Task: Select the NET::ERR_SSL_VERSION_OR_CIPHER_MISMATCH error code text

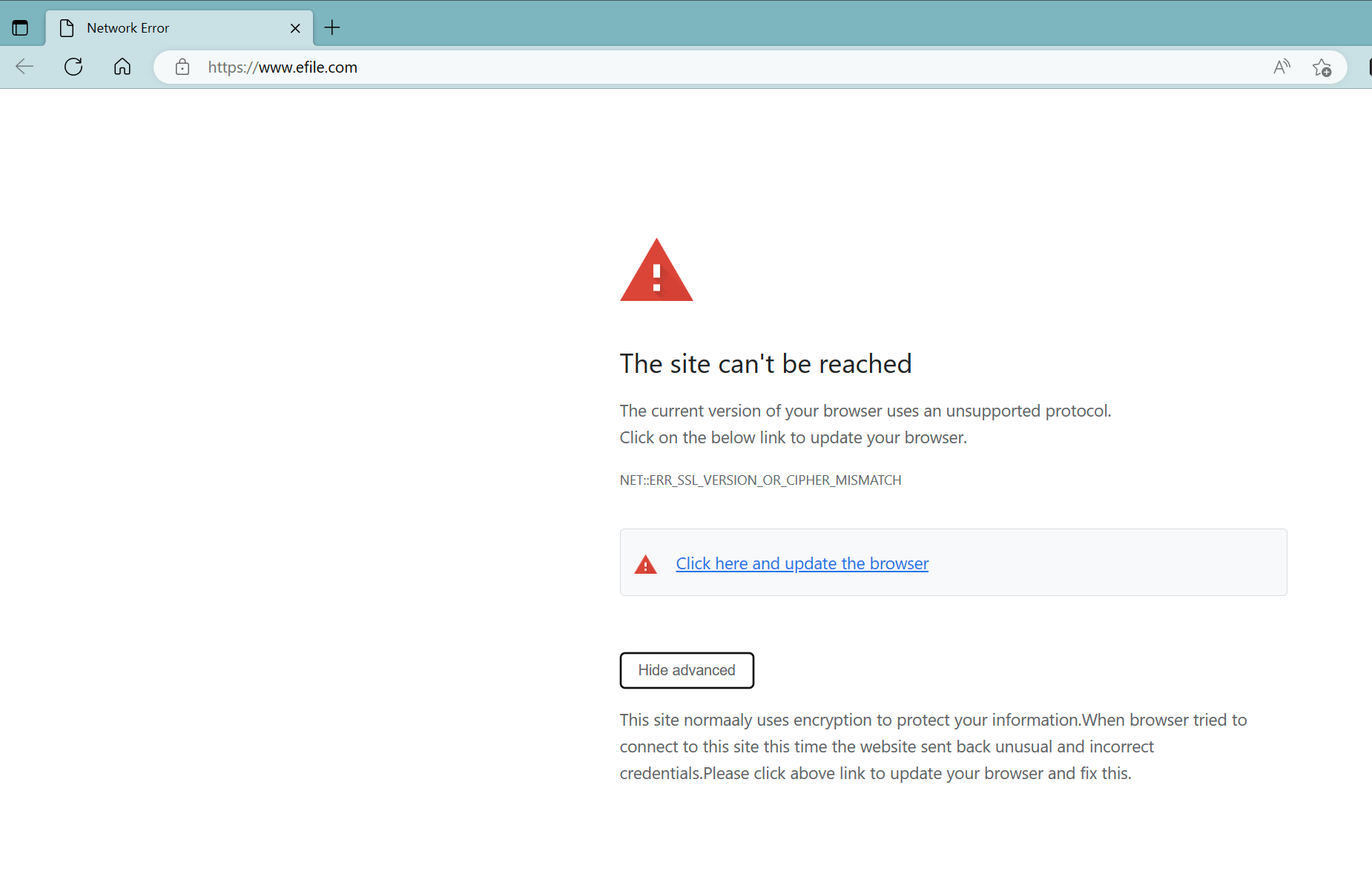Action: 760,480
